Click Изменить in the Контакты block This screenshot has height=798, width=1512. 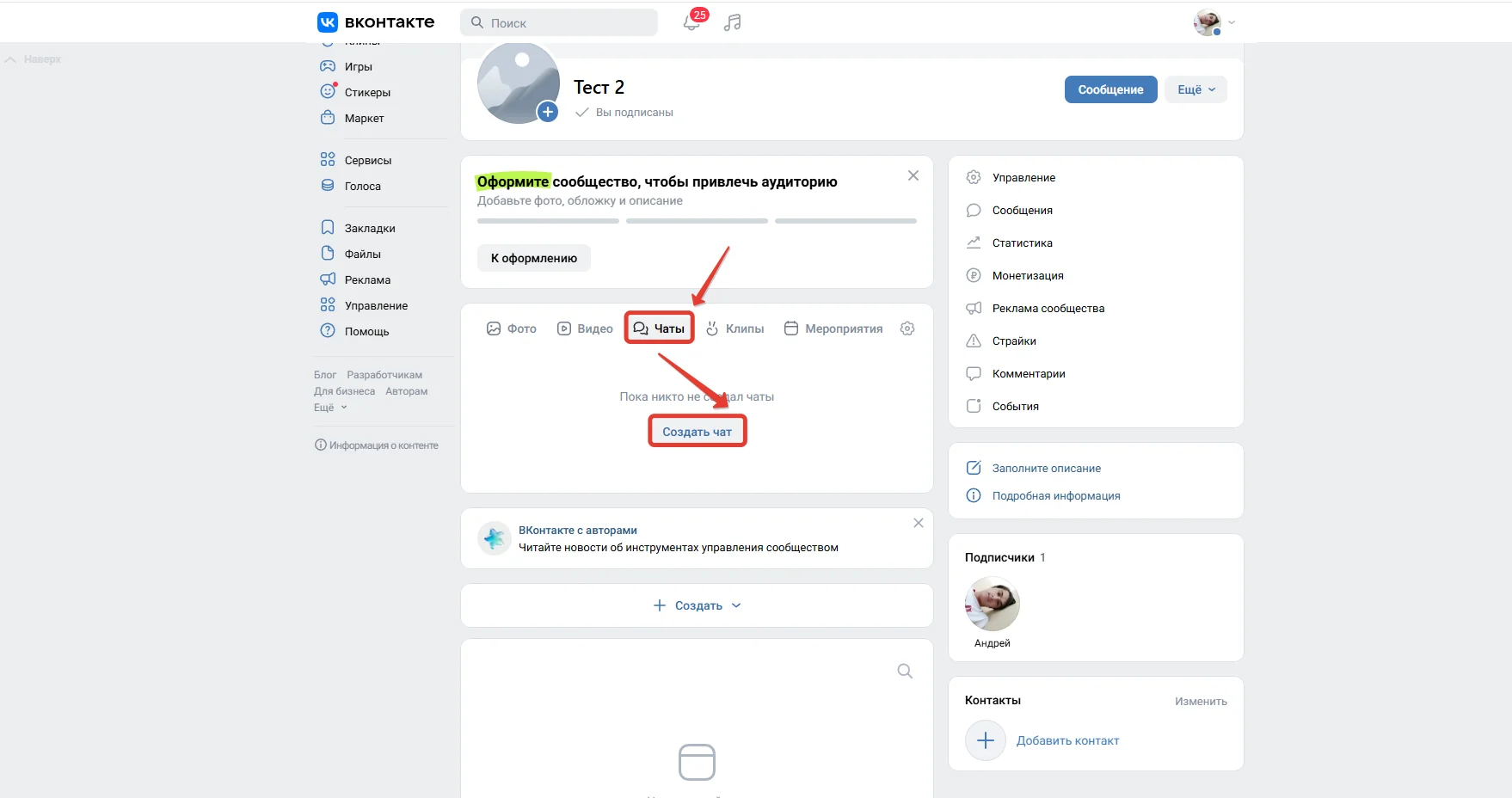pos(1201,702)
